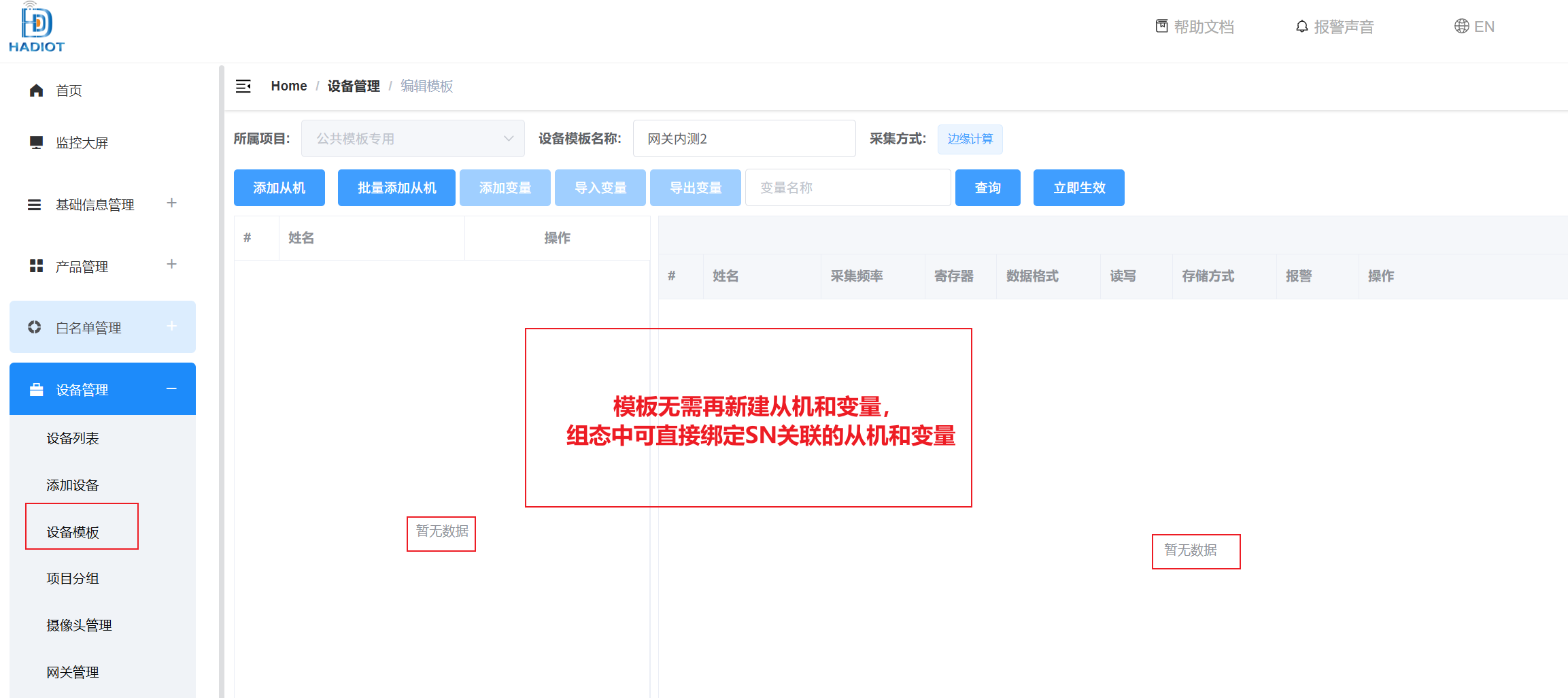Click the monitor icon for 监控大屏
Viewport: 1568px width, 698px height.
click(x=37, y=142)
